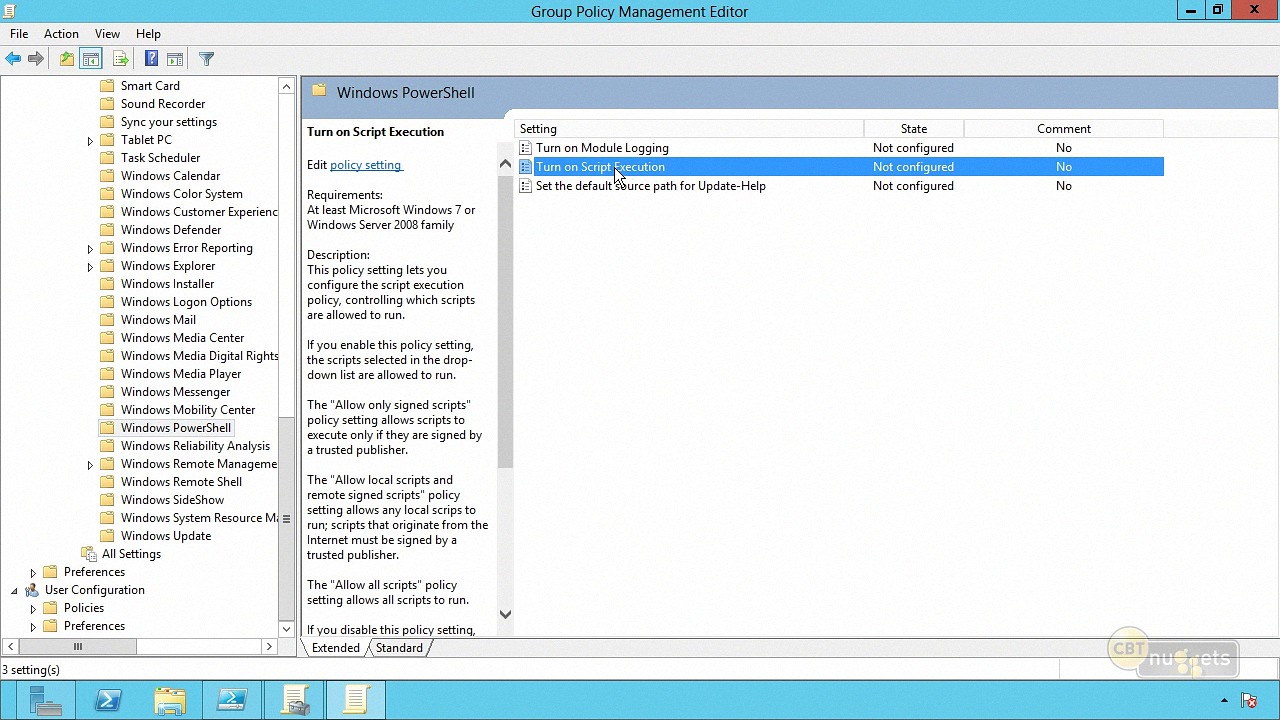This screenshot has width=1280, height=720.
Task: Click the Filter funnel toolbar icon
Action: click(x=207, y=59)
